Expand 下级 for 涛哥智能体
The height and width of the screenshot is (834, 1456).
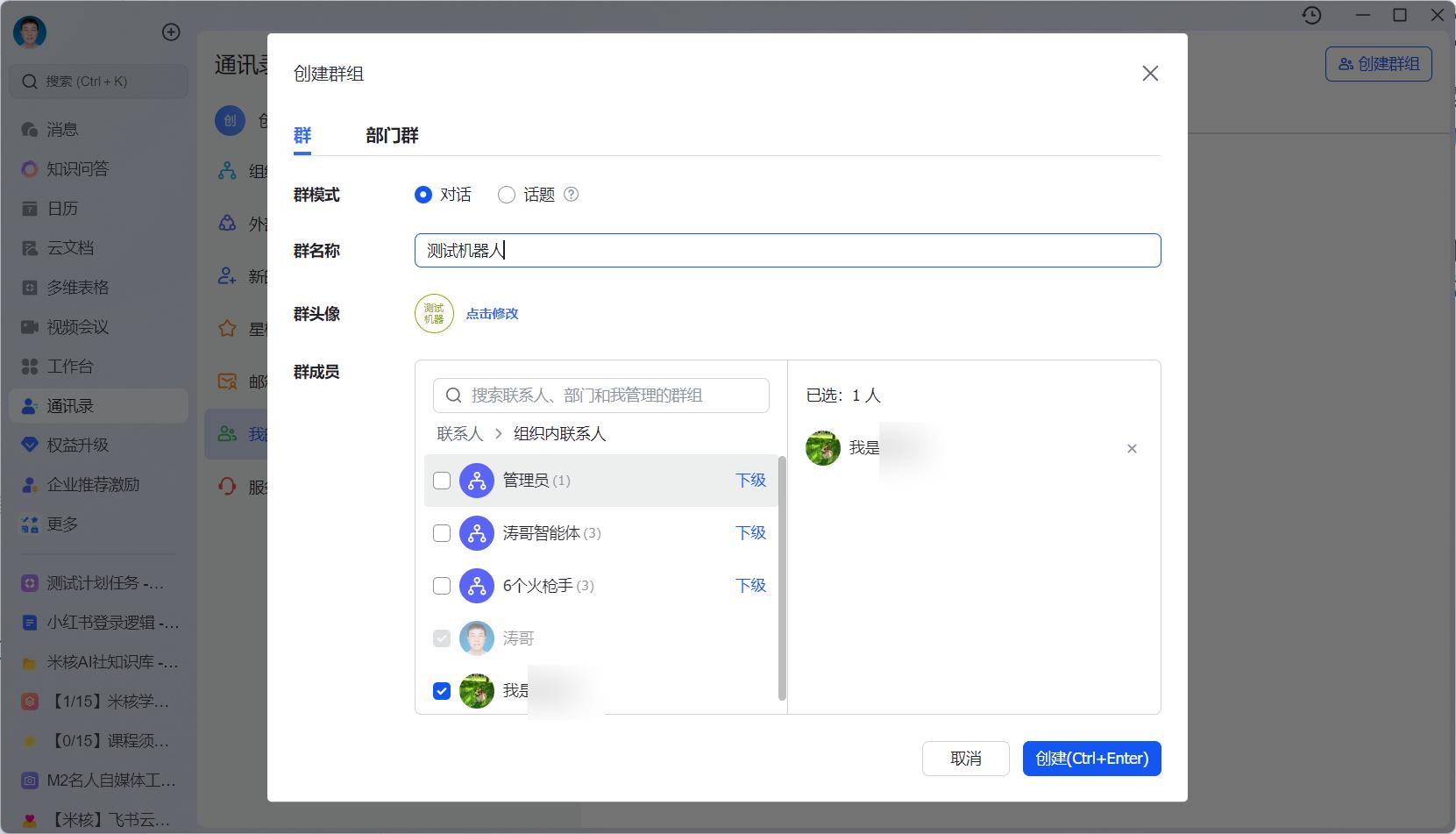pyautogui.click(x=750, y=533)
